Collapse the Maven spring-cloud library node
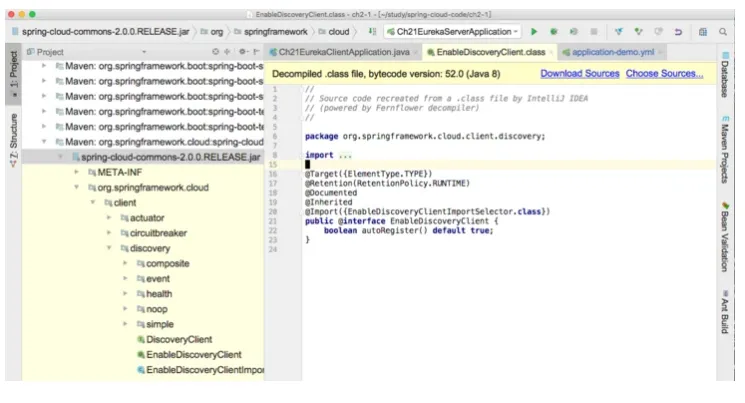 pyautogui.click(x=44, y=142)
